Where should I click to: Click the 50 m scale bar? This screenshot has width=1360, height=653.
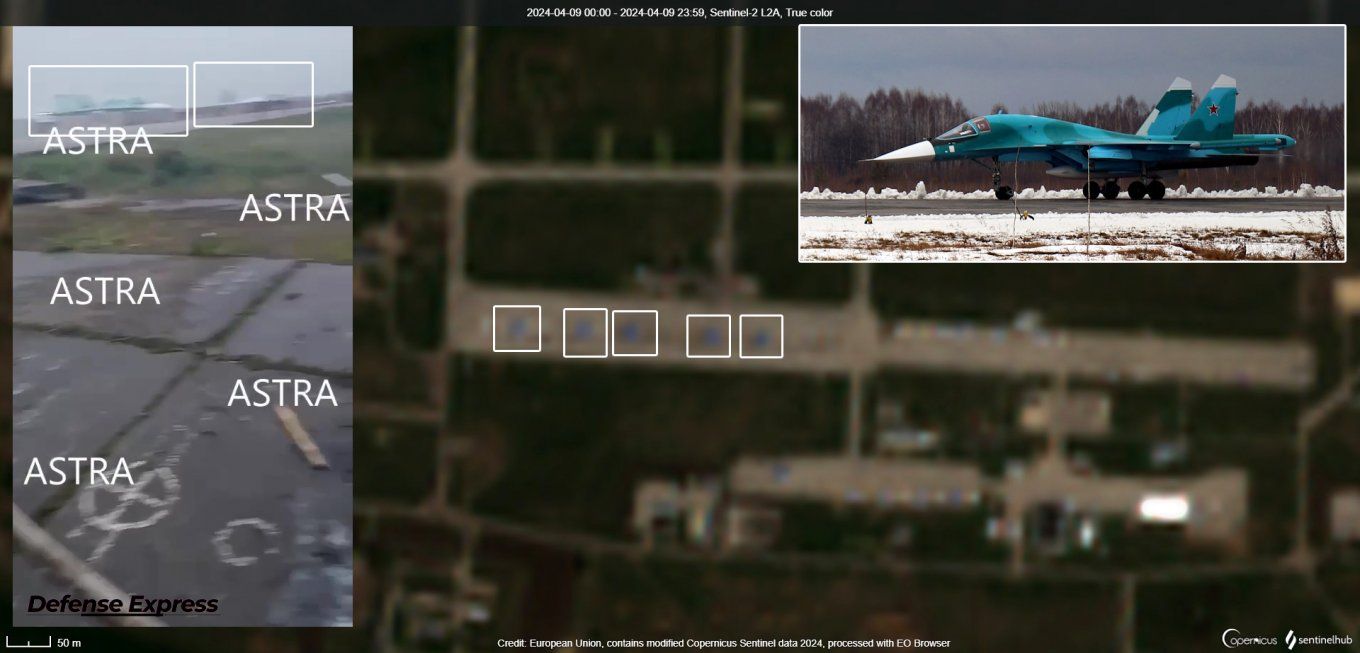(x=30, y=642)
